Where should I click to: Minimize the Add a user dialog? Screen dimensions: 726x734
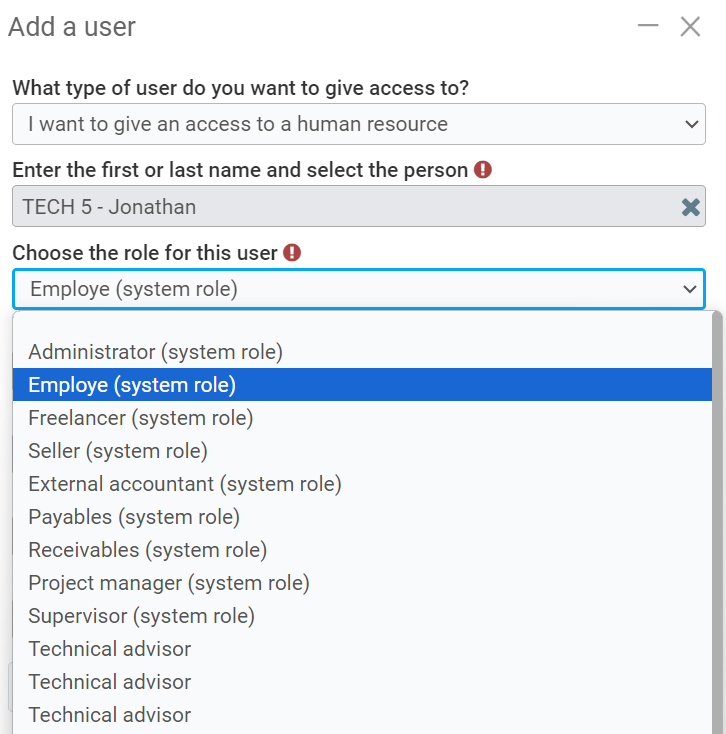pyautogui.click(x=648, y=26)
